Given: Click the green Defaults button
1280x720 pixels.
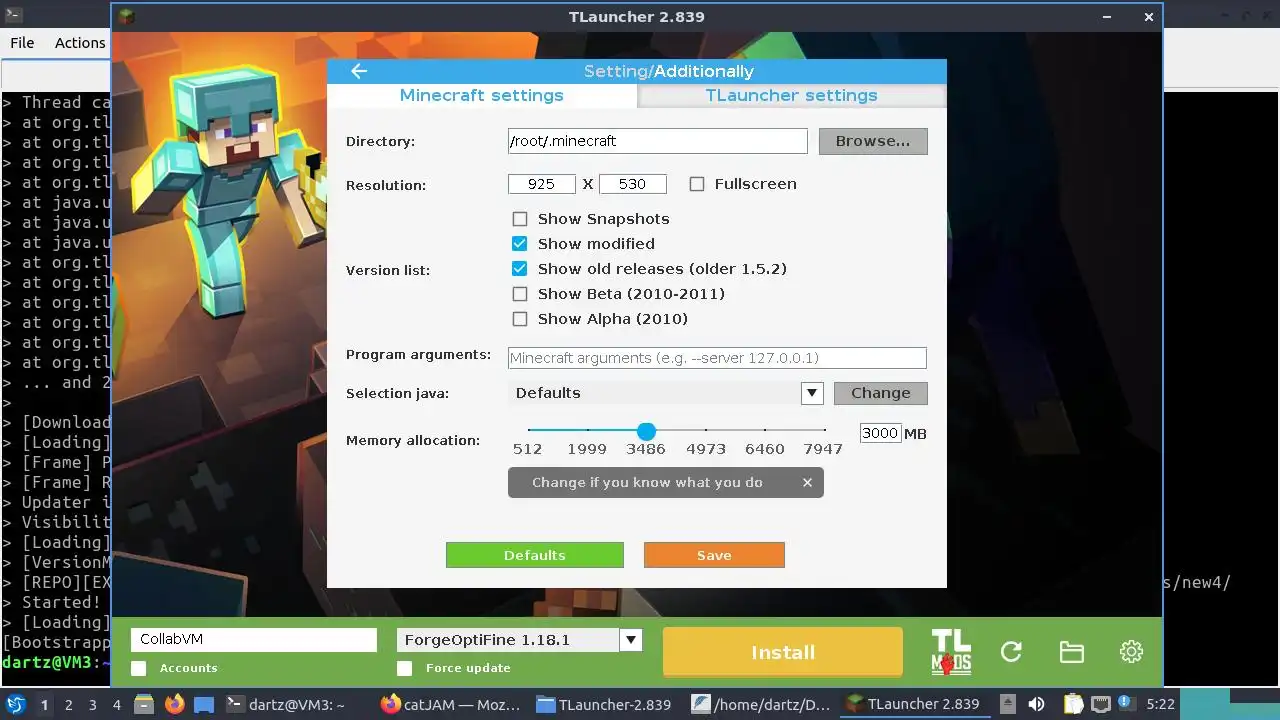Looking at the screenshot, I should pyautogui.click(x=535, y=555).
